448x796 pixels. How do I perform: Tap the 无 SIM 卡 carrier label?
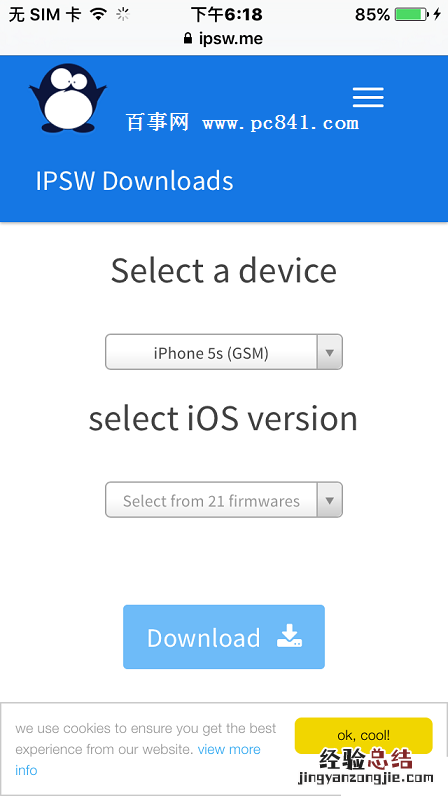coord(45,15)
